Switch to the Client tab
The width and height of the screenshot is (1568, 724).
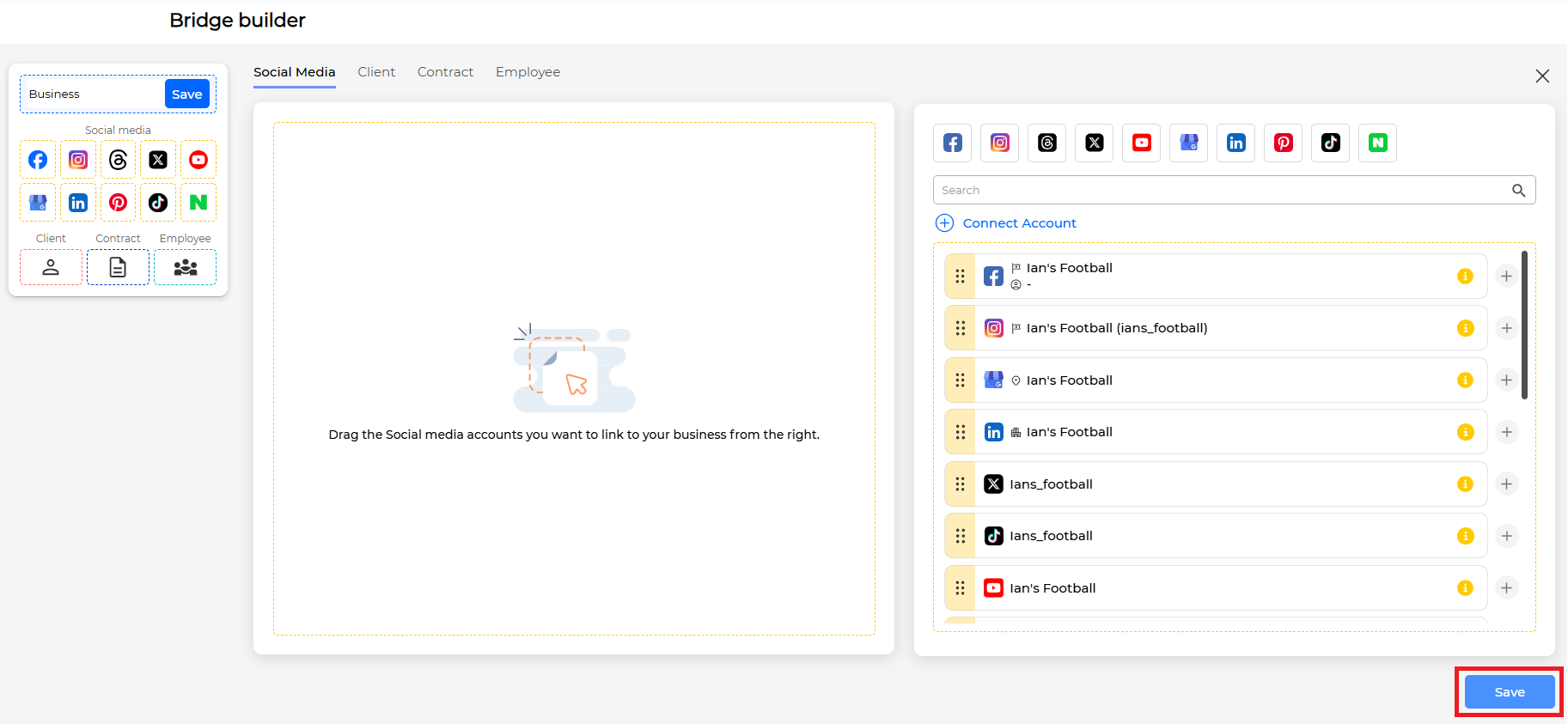376,72
